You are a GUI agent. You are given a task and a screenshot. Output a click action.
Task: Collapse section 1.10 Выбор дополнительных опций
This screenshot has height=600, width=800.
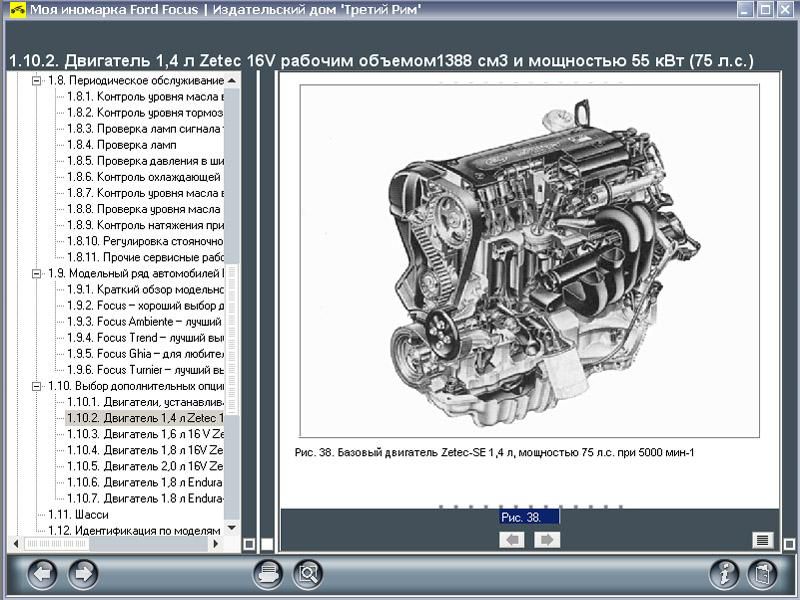[x=37, y=386]
